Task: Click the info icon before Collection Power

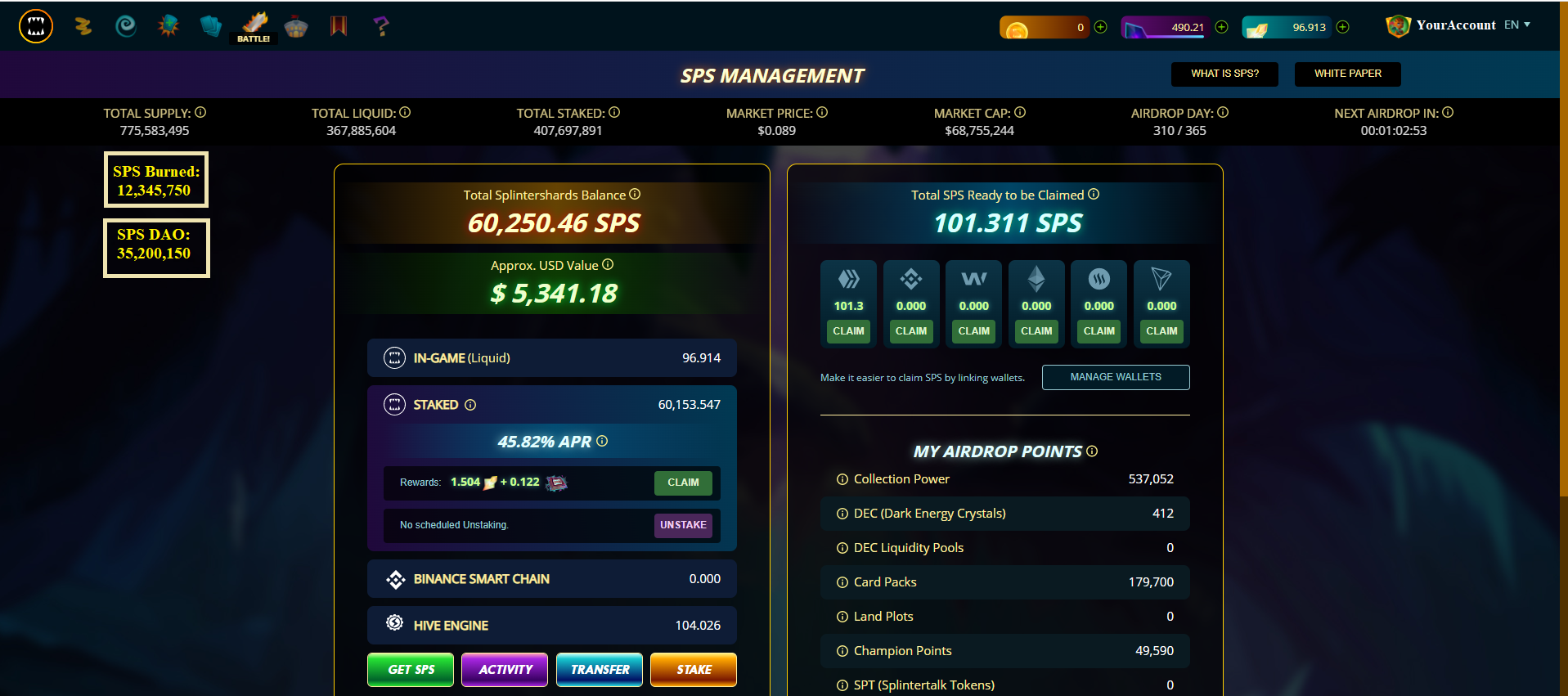Action: coord(842,479)
